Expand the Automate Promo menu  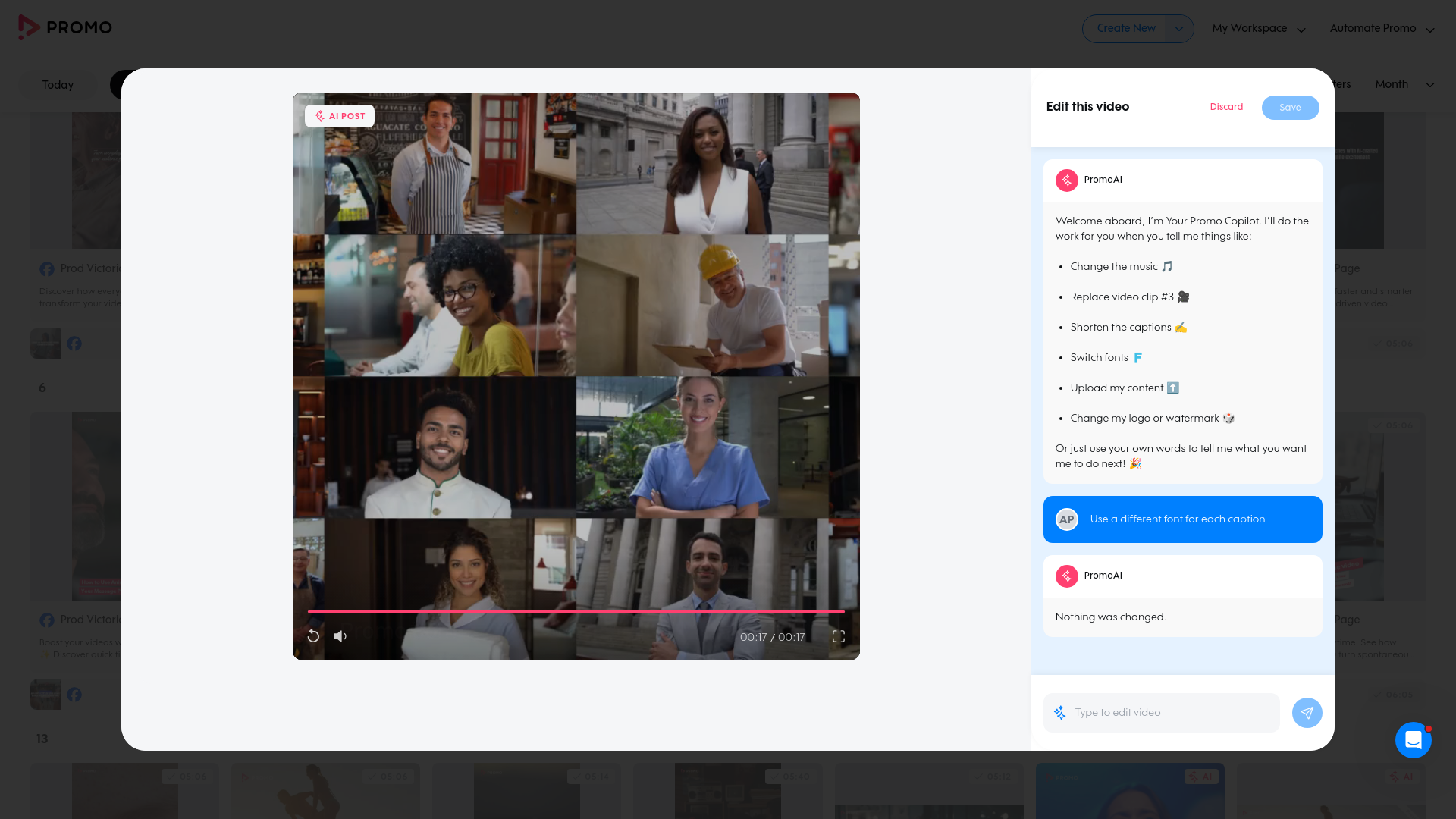coord(1382,29)
